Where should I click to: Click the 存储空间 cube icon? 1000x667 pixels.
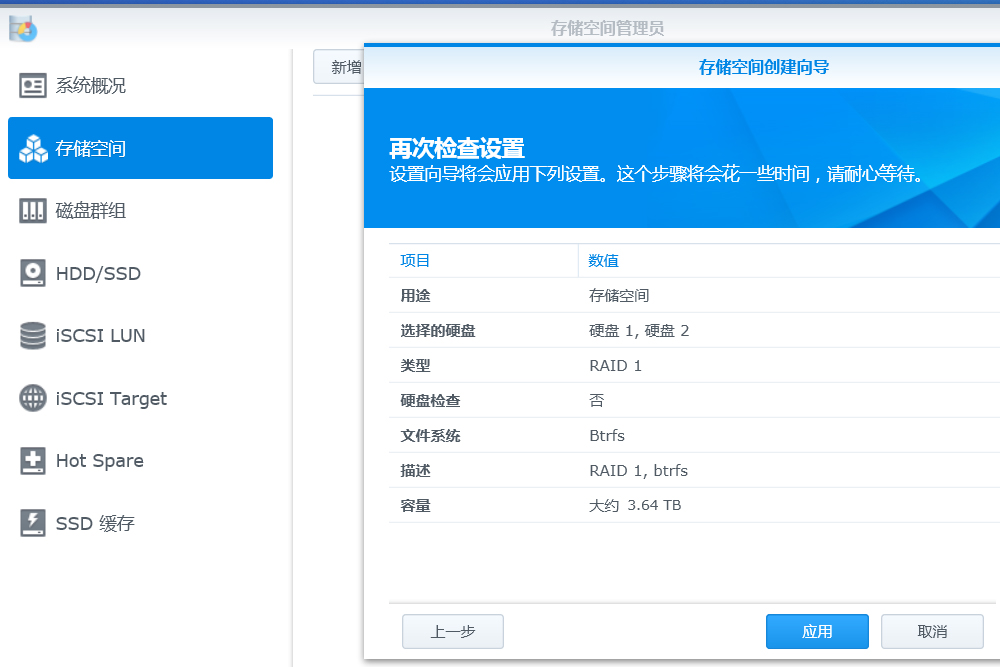pyautogui.click(x=33, y=148)
